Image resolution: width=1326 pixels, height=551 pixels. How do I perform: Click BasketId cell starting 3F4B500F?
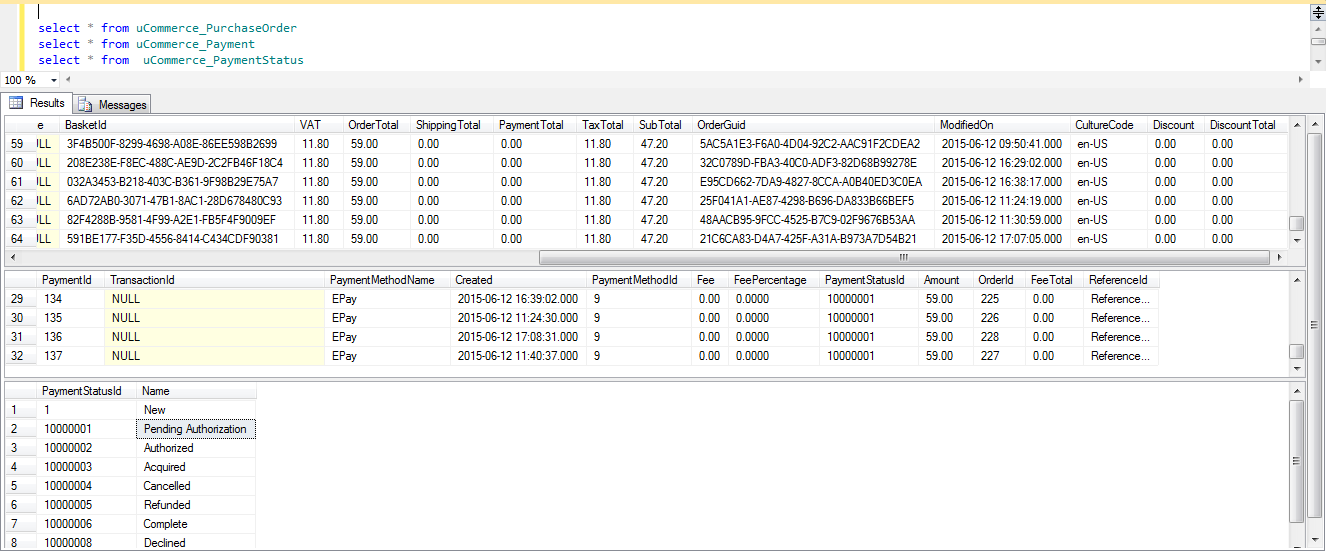point(178,144)
